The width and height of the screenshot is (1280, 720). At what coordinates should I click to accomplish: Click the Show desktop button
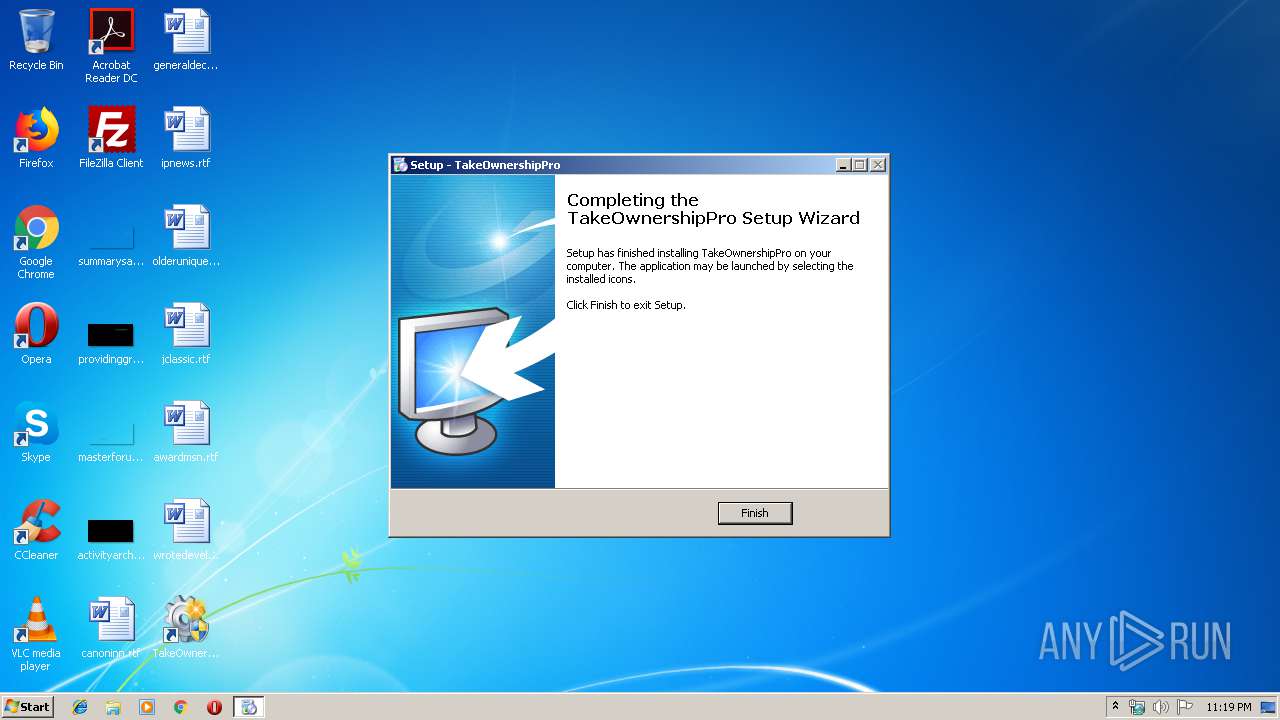pos(1269,707)
